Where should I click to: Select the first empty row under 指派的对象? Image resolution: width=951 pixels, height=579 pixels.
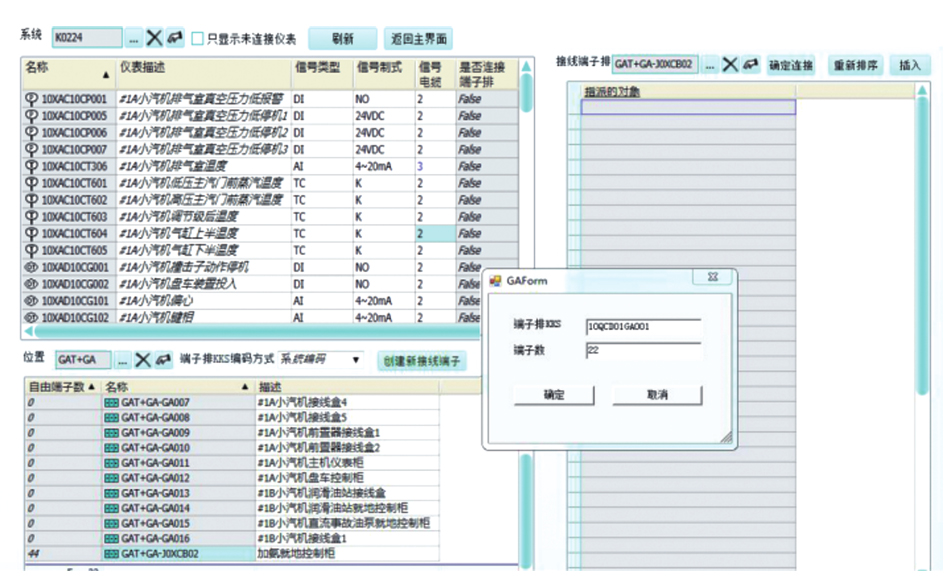pyautogui.click(x=688, y=107)
